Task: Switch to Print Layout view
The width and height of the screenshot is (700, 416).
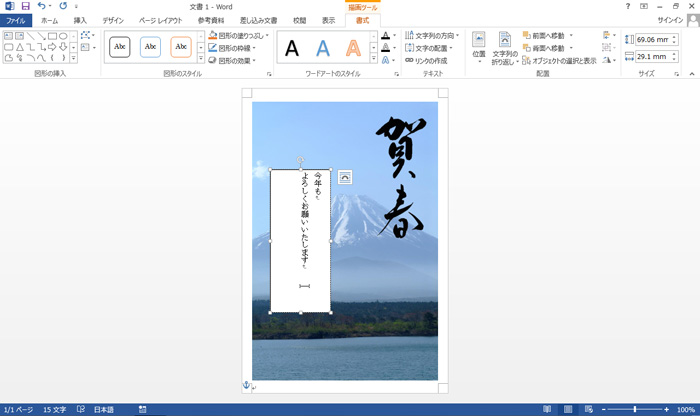Action: click(568, 409)
